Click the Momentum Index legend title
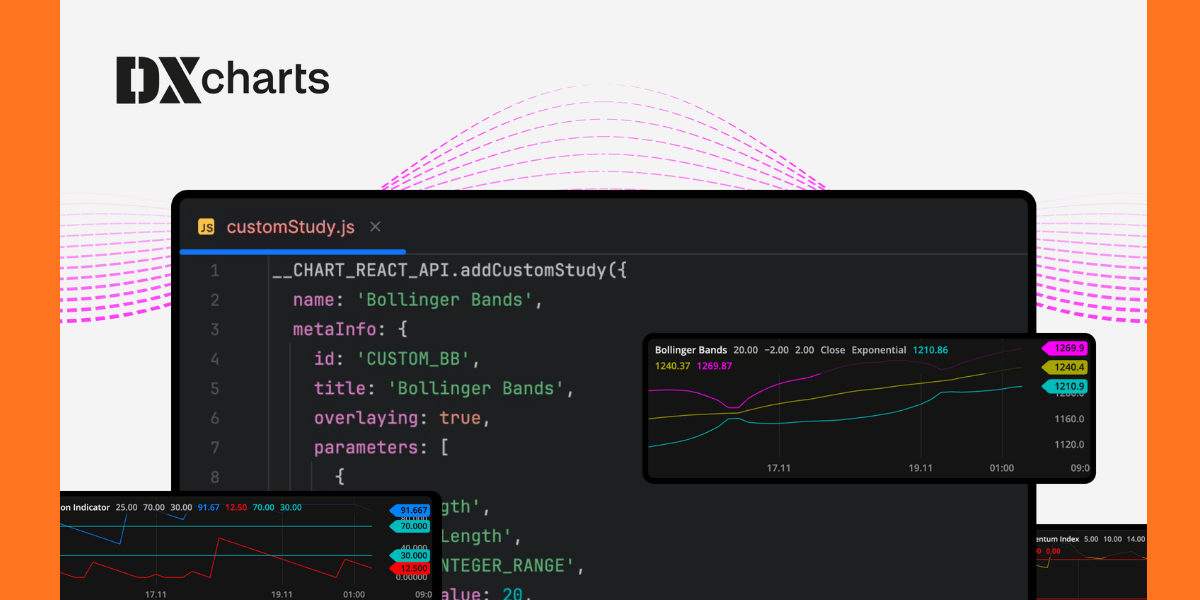This screenshot has height=600, width=1200. click(1058, 538)
